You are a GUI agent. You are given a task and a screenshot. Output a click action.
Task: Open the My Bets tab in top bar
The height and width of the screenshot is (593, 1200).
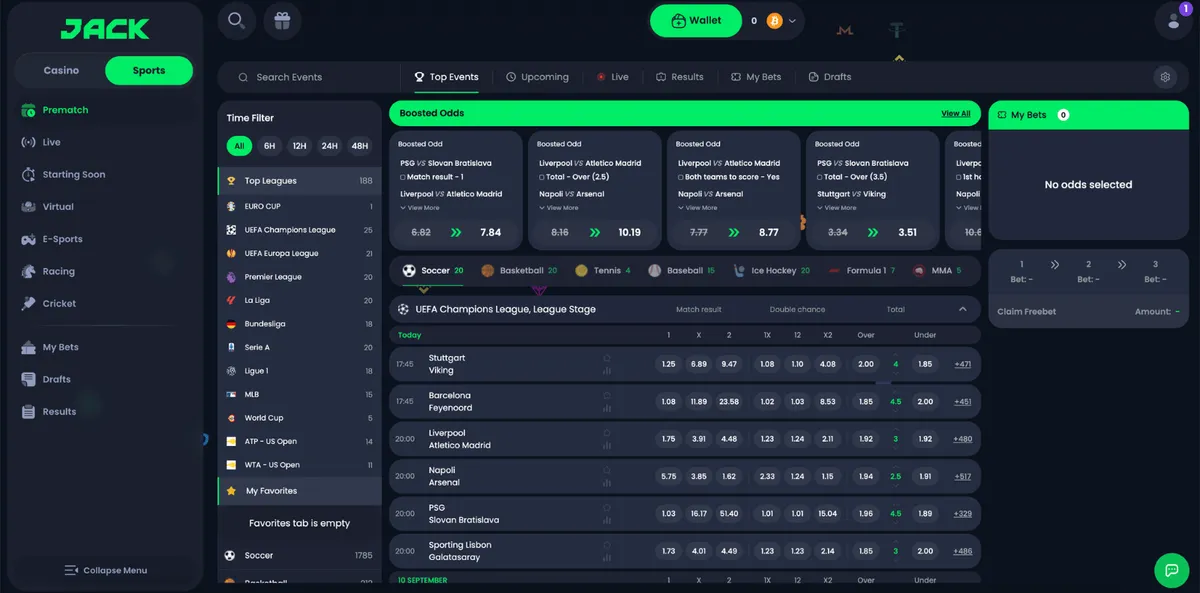756,77
